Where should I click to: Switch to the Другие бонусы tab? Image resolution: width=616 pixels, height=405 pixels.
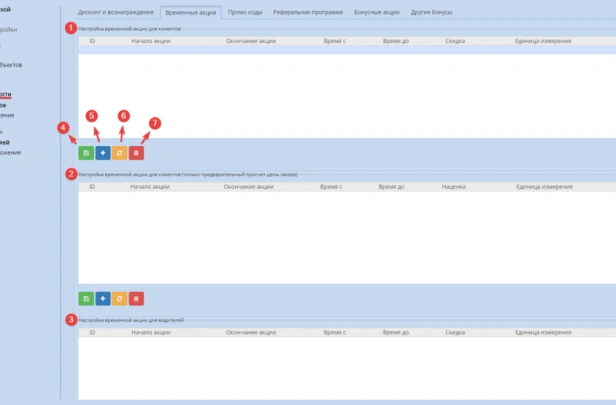coord(430,12)
